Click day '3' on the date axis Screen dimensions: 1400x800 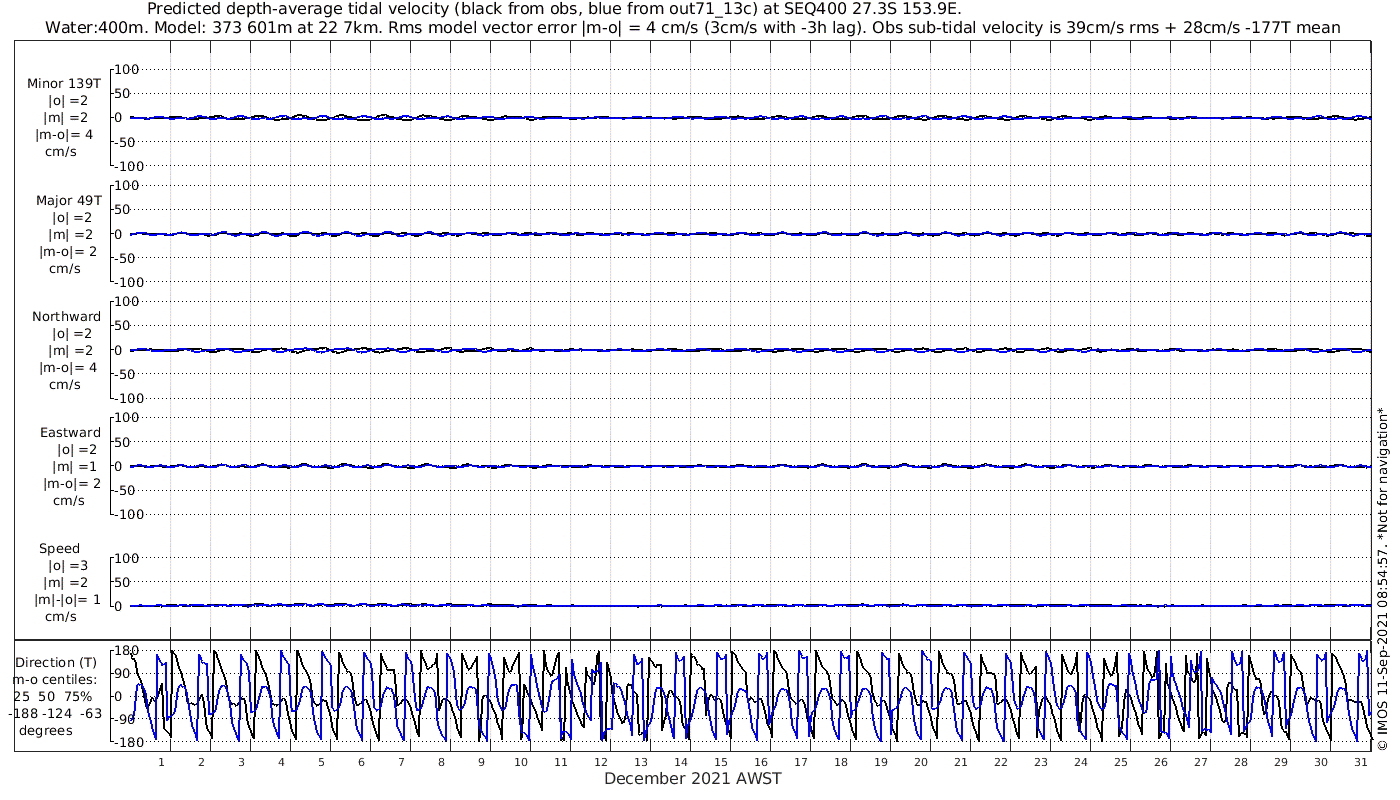click(x=241, y=762)
